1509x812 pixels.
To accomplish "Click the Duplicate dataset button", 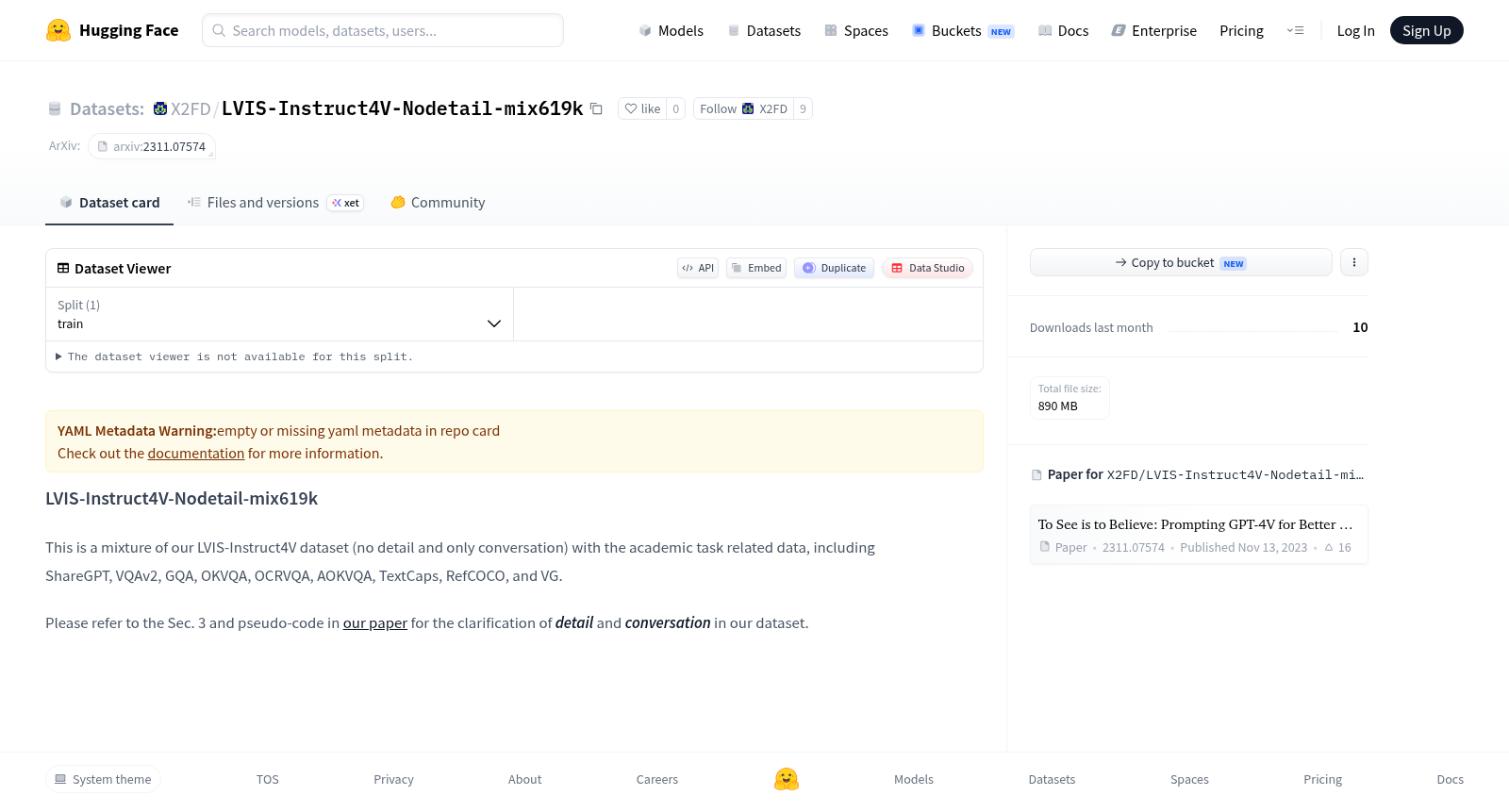I will [x=834, y=268].
